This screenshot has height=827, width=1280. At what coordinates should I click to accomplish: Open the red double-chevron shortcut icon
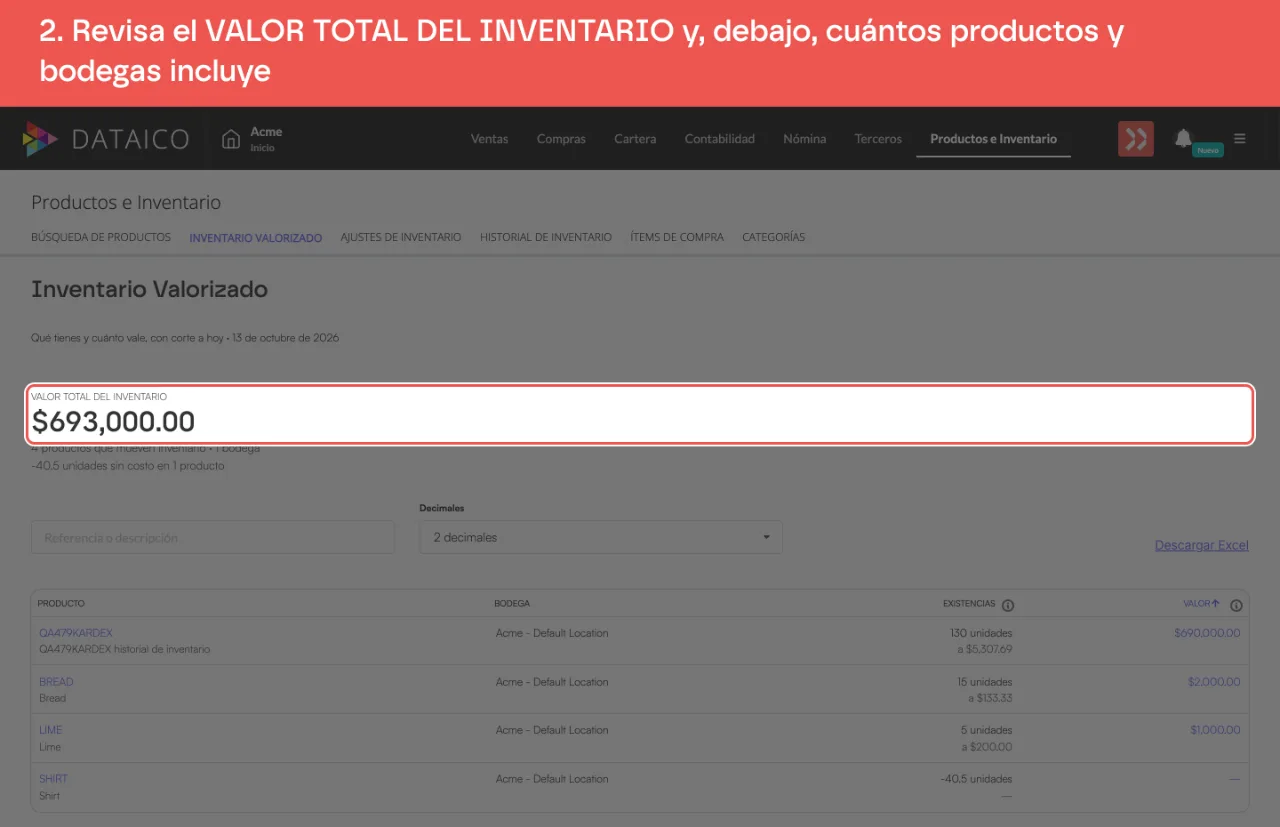click(1136, 139)
